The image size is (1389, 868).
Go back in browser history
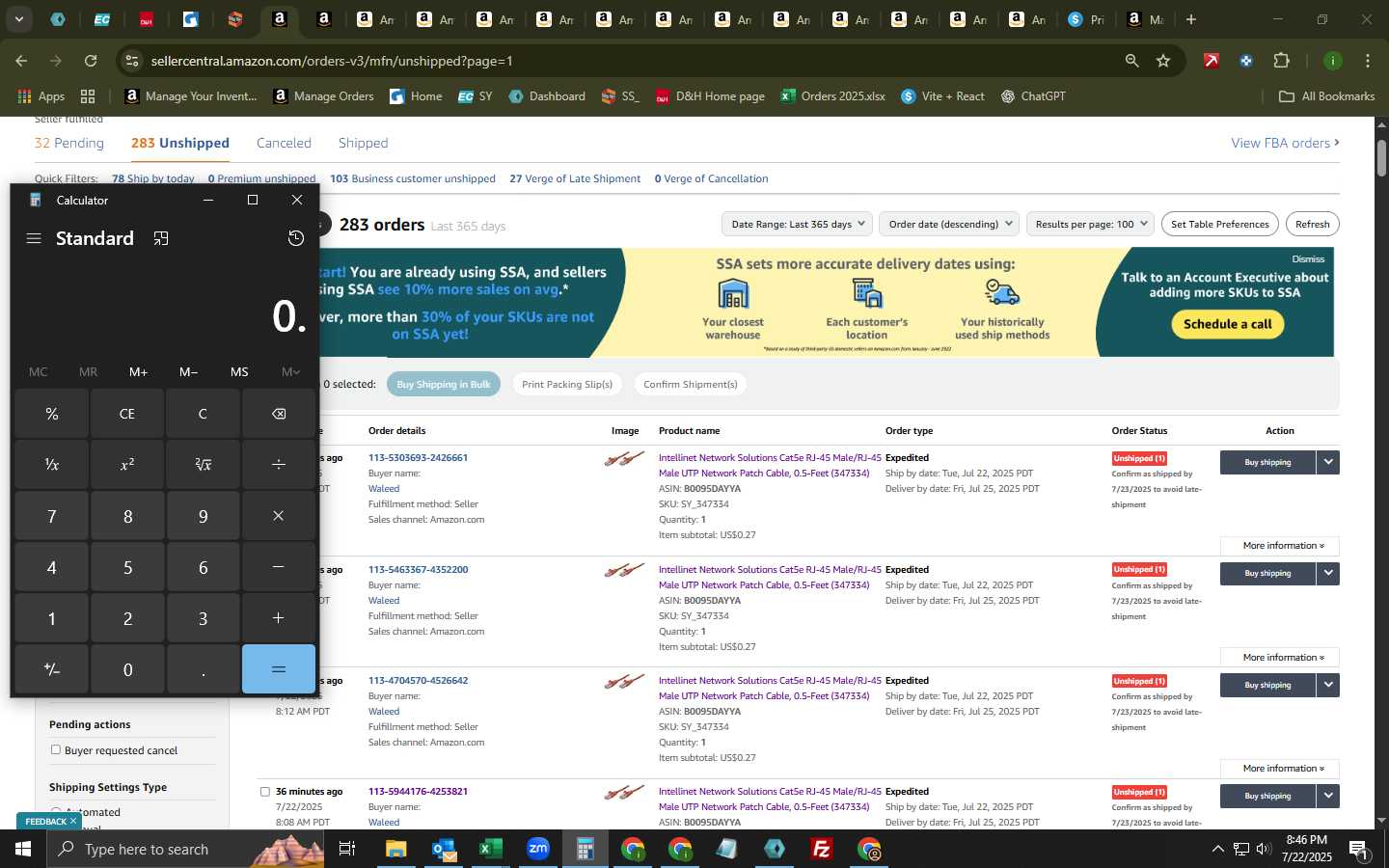tap(21, 61)
